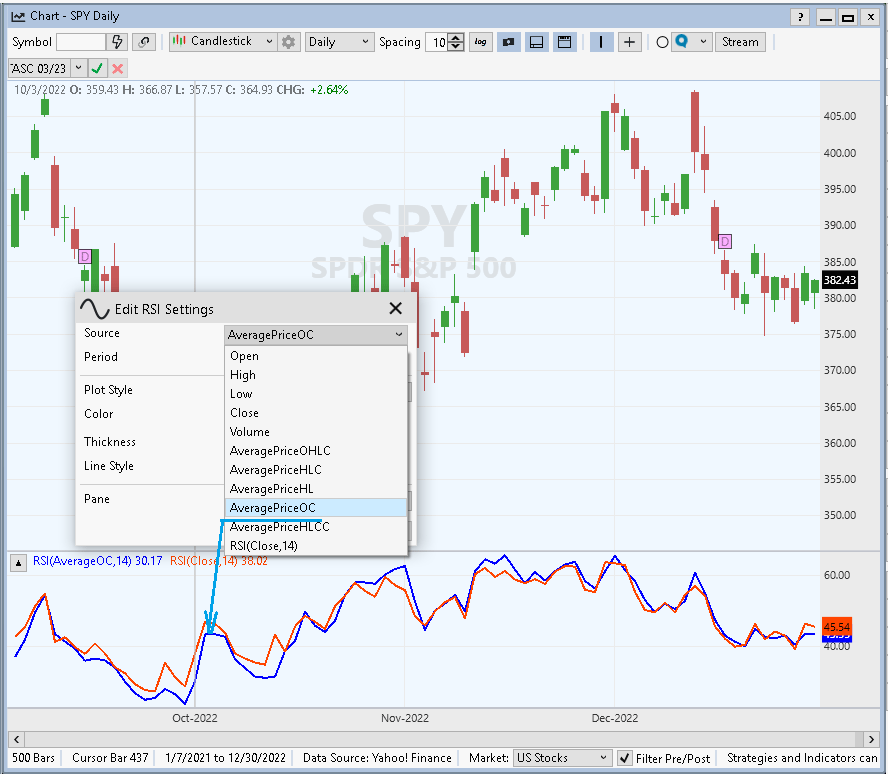The width and height of the screenshot is (888, 774).
Task: Click the lightning bolt icon beside Symbol field
Action: point(118,42)
